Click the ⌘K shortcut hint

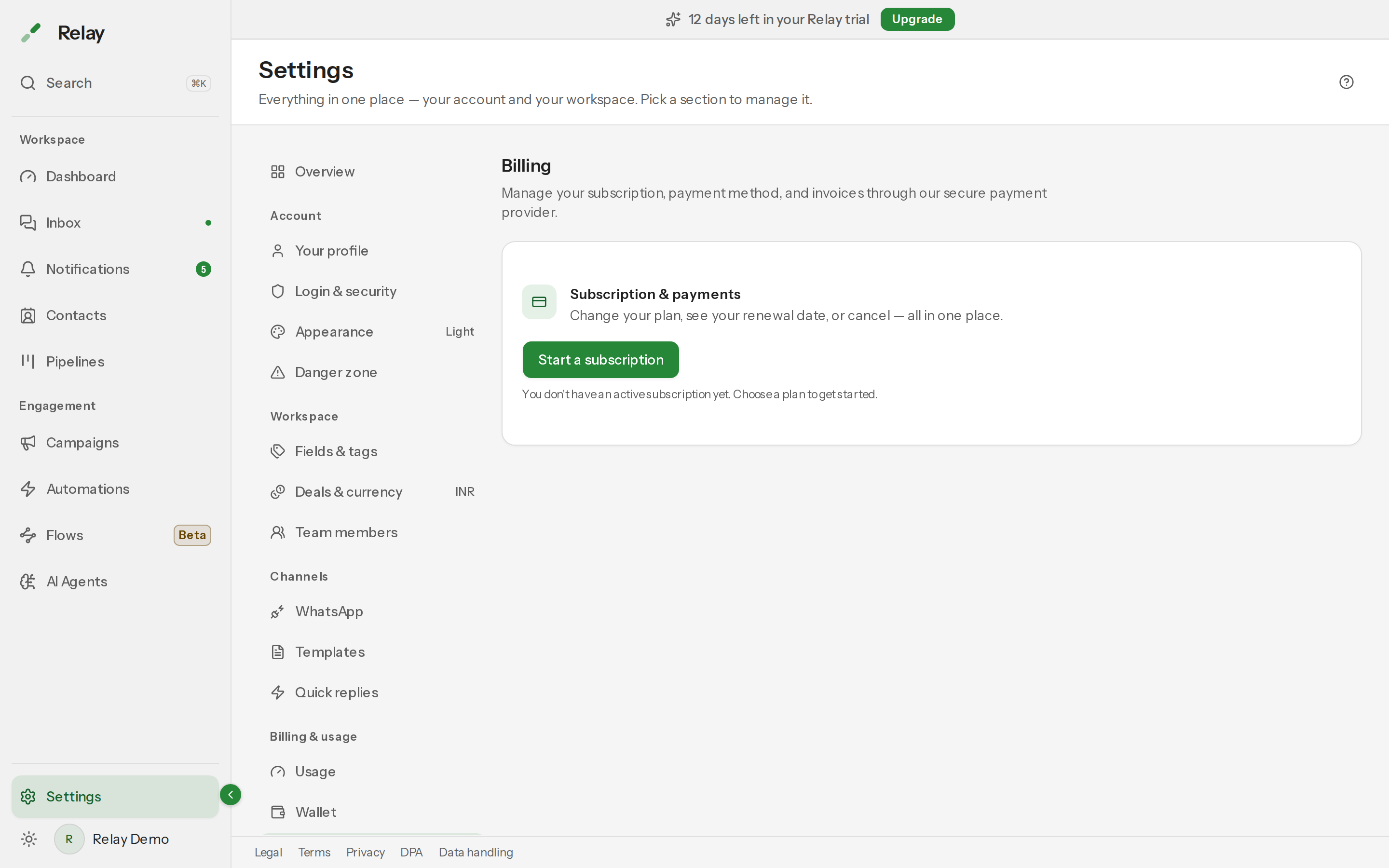point(199,83)
